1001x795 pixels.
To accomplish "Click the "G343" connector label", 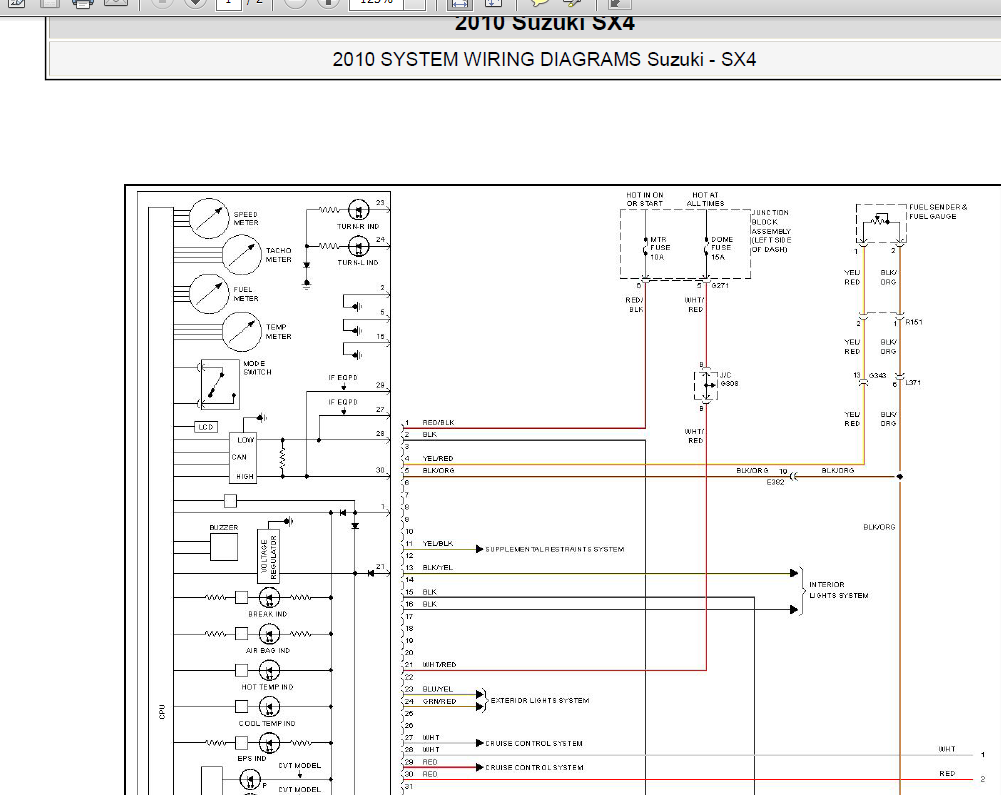I will click(877, 375).
